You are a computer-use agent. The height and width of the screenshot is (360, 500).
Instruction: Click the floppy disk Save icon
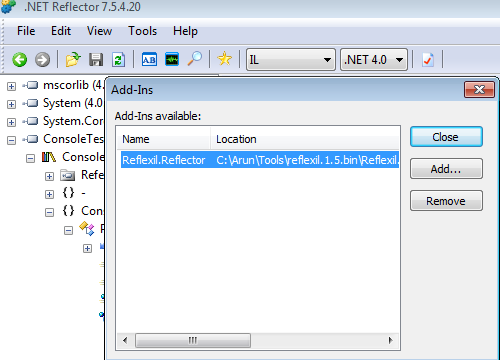96,60
